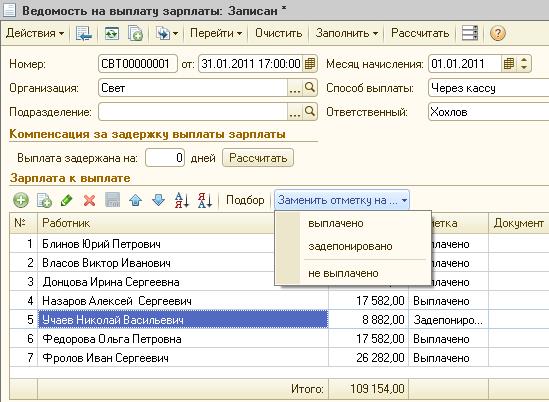Delete row with the red X icon
The width and height of the screenshot is (549, 402).
pos(90,200)
